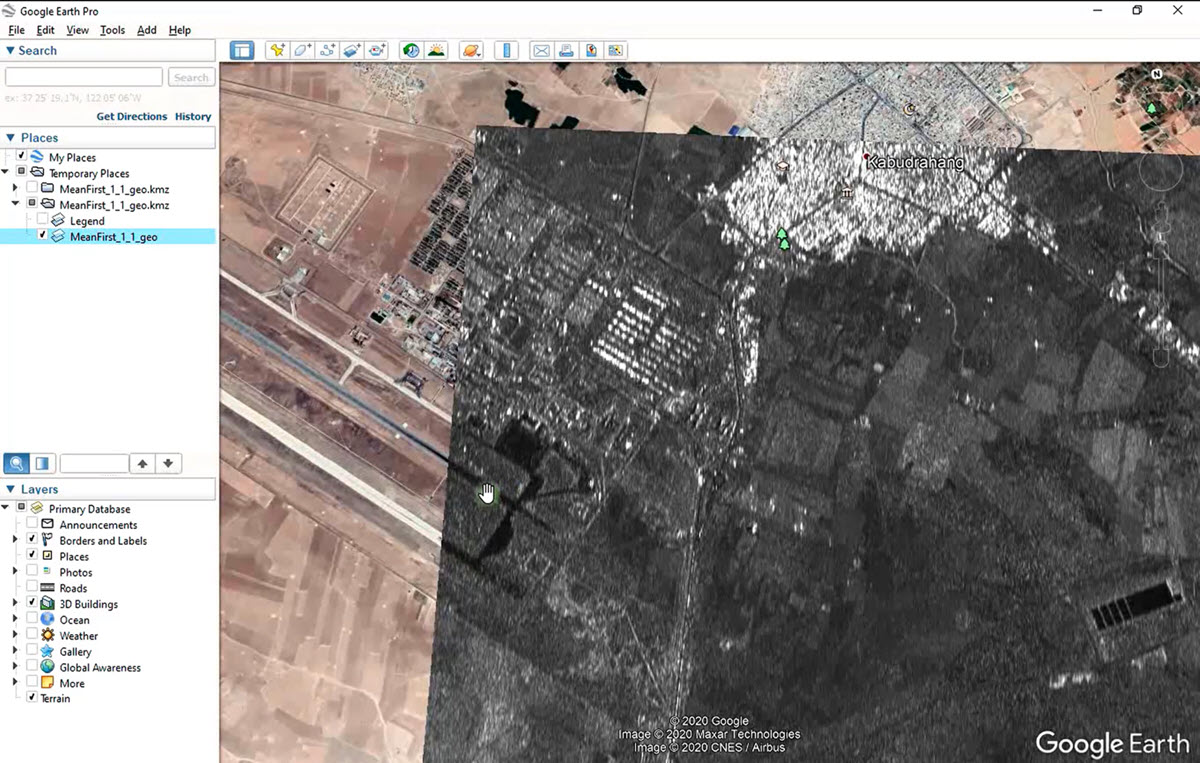Click the Add Image Overlay icon
1200x763 pixels.
pyautogui.click(x=352, y=51)
